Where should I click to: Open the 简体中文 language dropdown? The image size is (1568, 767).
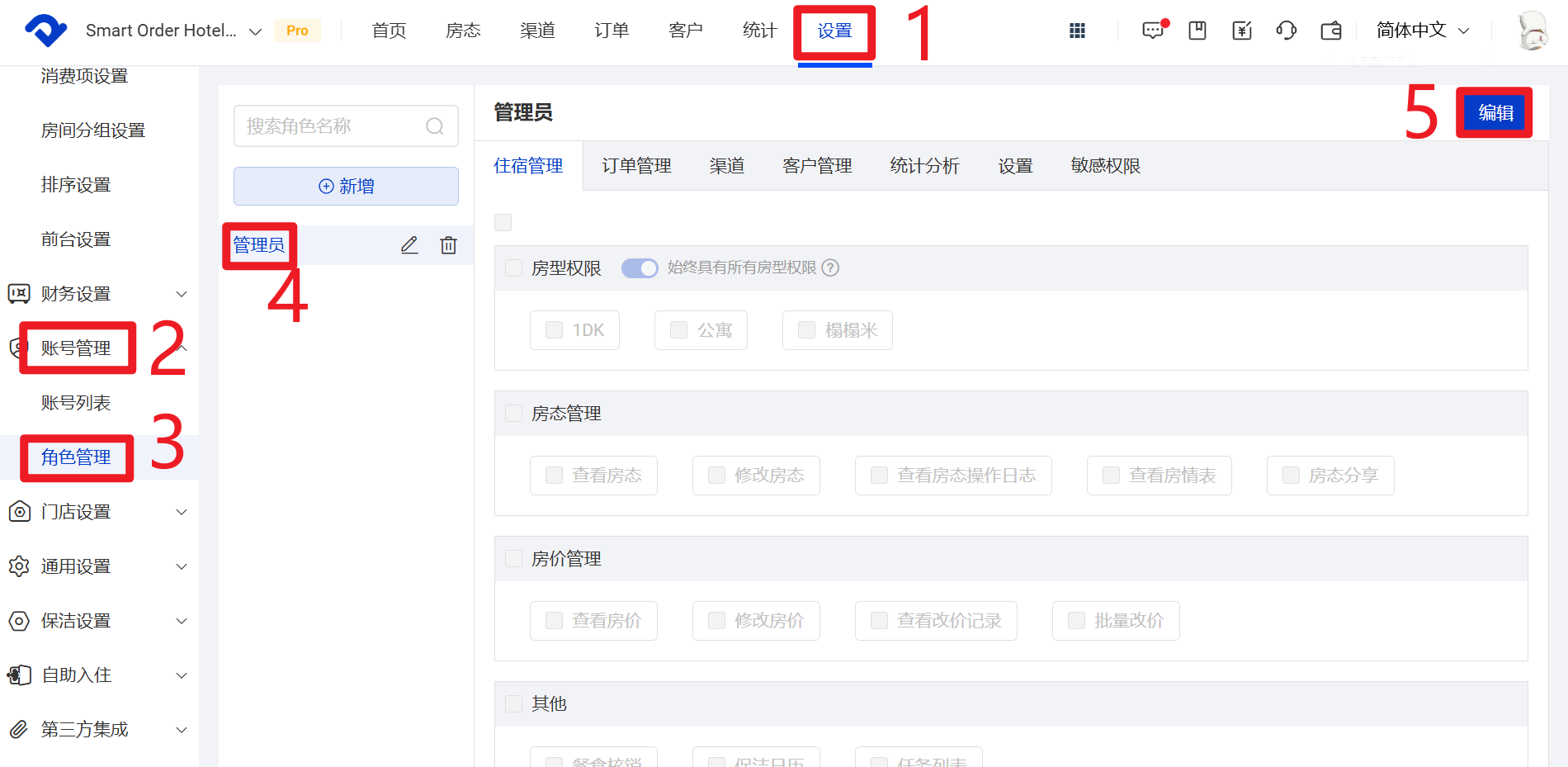tap(1423, 31)
